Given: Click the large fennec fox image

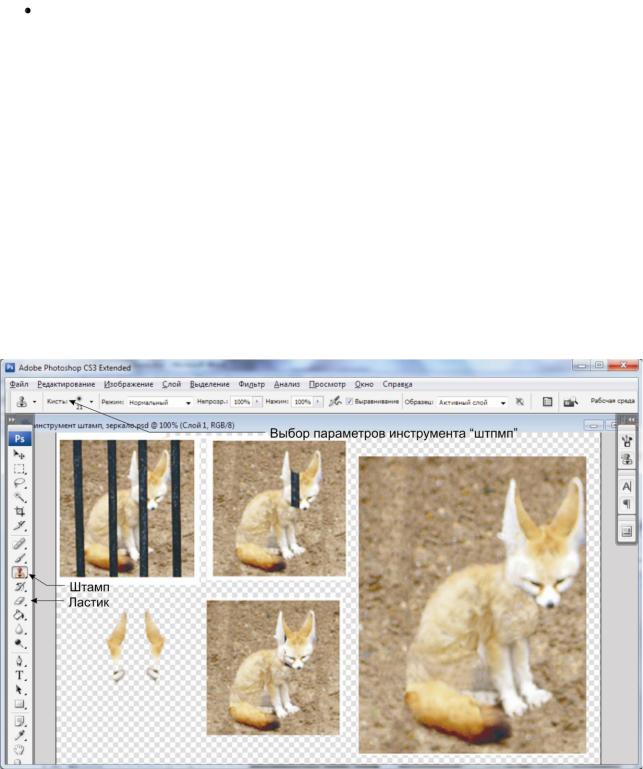Looking at the screenshot, I should 472,605.
